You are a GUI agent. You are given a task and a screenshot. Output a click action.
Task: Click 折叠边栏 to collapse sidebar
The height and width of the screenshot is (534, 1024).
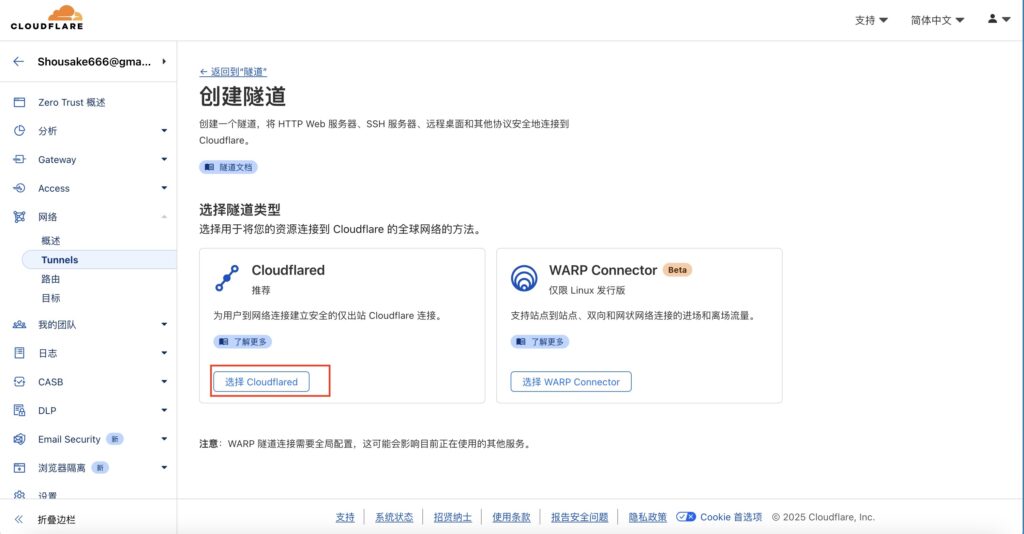56,520
